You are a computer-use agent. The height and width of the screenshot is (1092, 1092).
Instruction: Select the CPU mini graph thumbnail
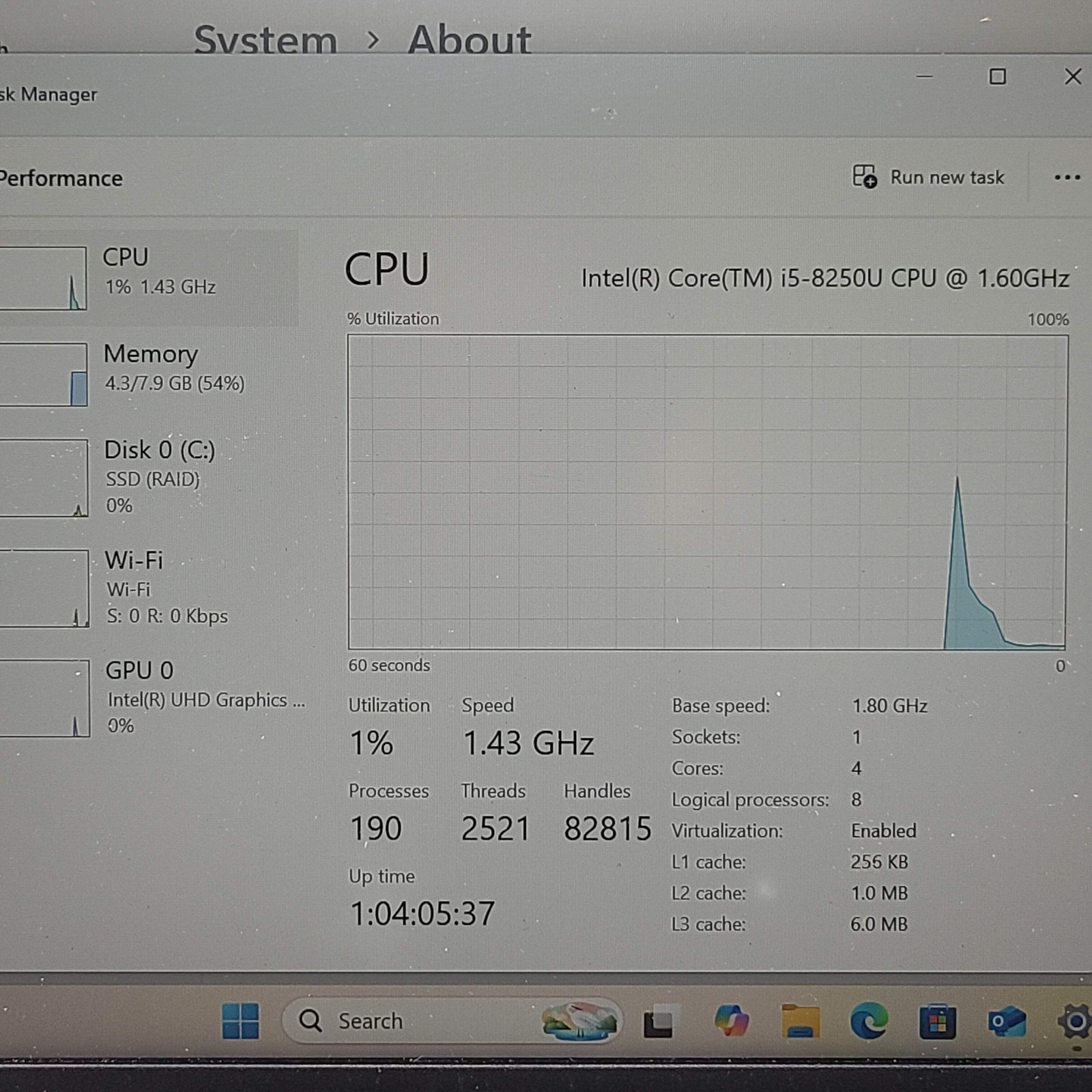coord(43,278)
